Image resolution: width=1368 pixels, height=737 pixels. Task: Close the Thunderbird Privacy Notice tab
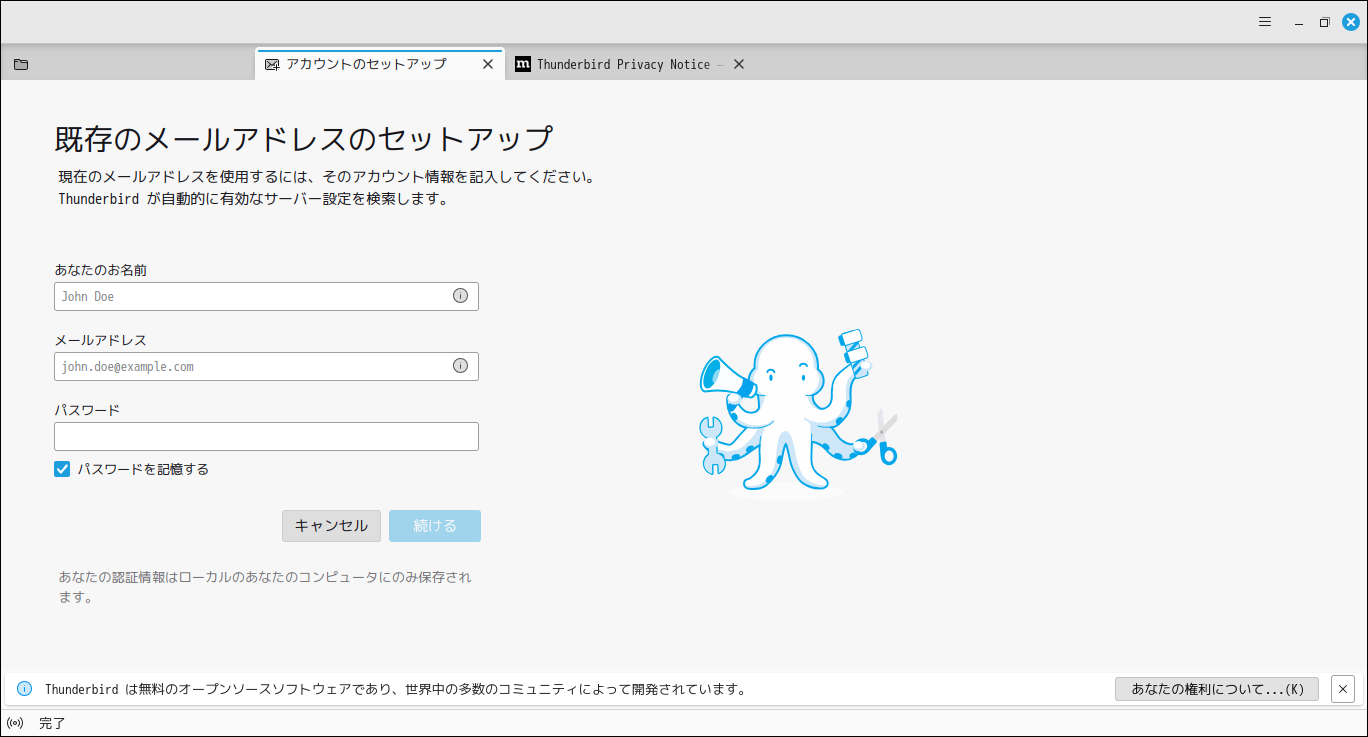point(738,64)
